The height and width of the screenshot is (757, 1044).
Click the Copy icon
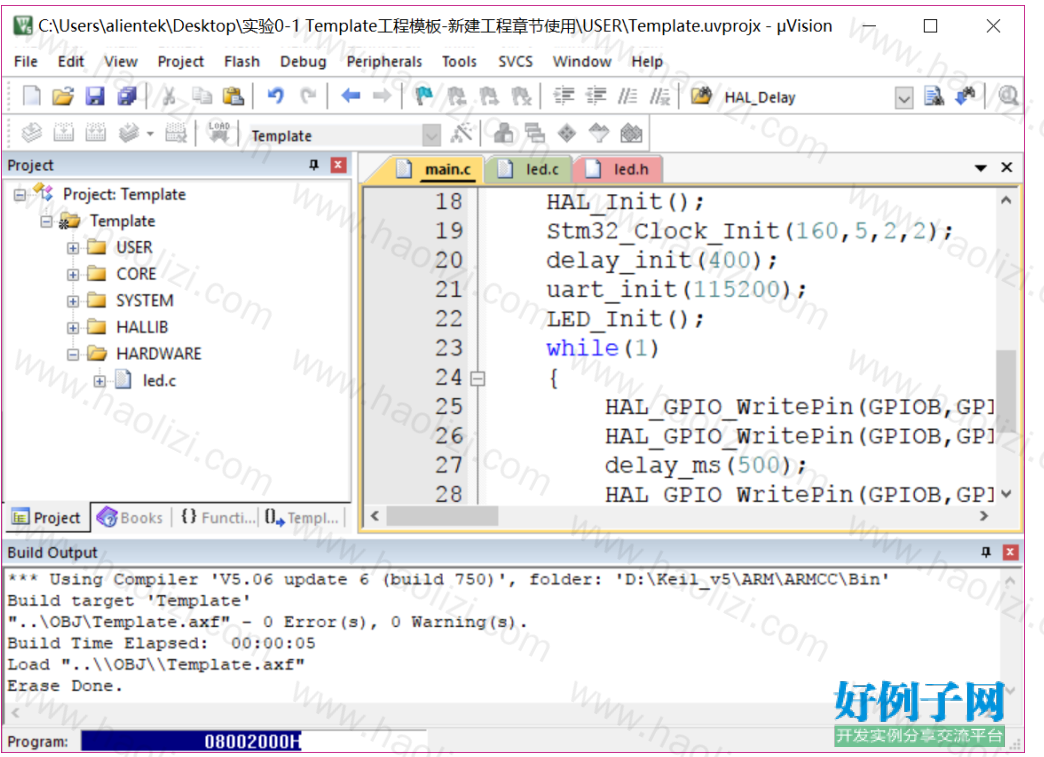click(202, 96)
